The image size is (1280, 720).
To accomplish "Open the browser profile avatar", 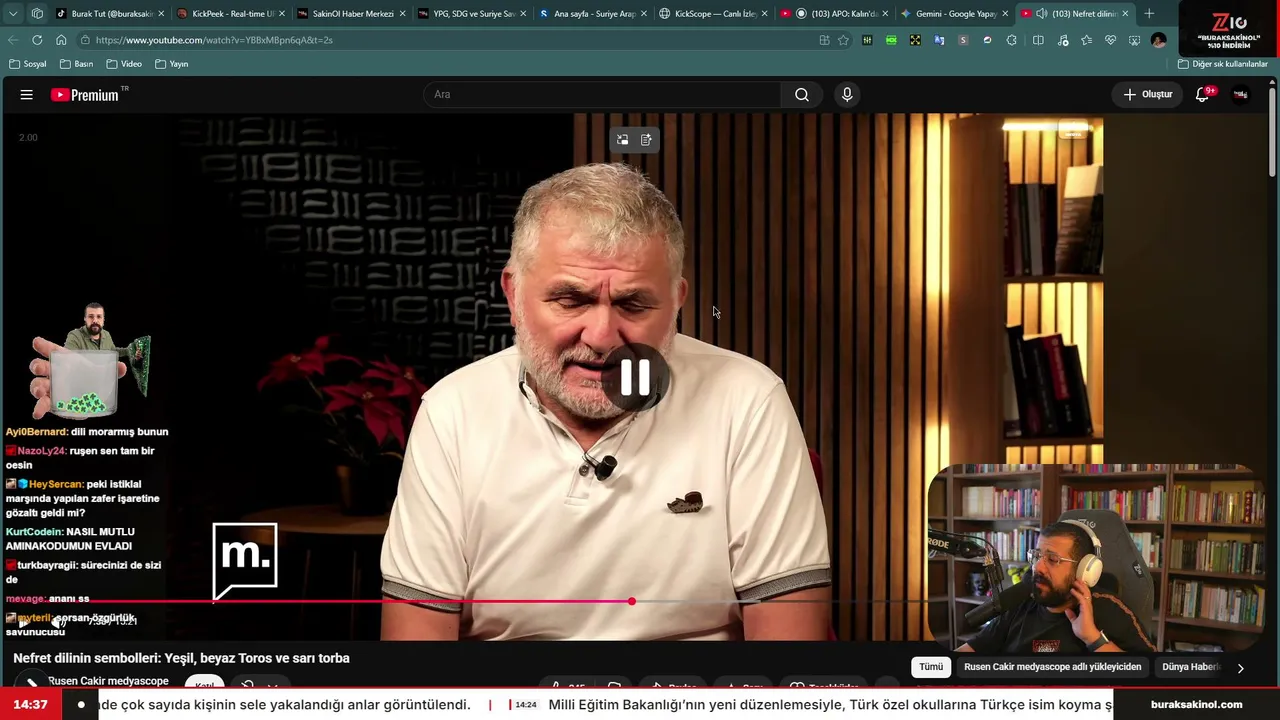I will coord(1158,40).
